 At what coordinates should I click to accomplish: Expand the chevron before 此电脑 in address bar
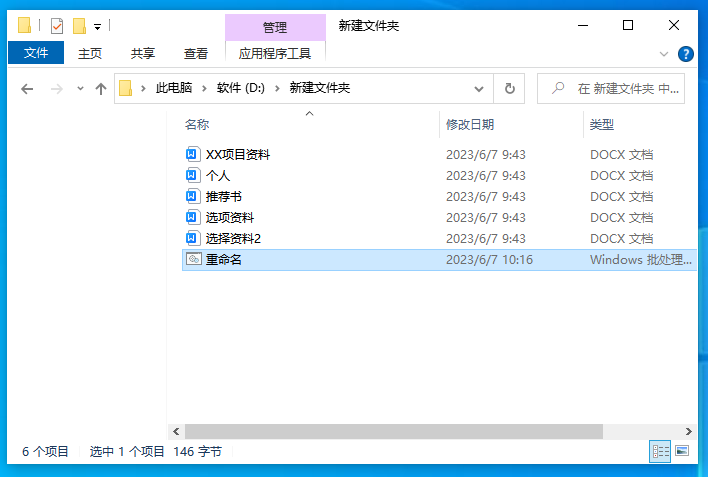click(144, 89)
